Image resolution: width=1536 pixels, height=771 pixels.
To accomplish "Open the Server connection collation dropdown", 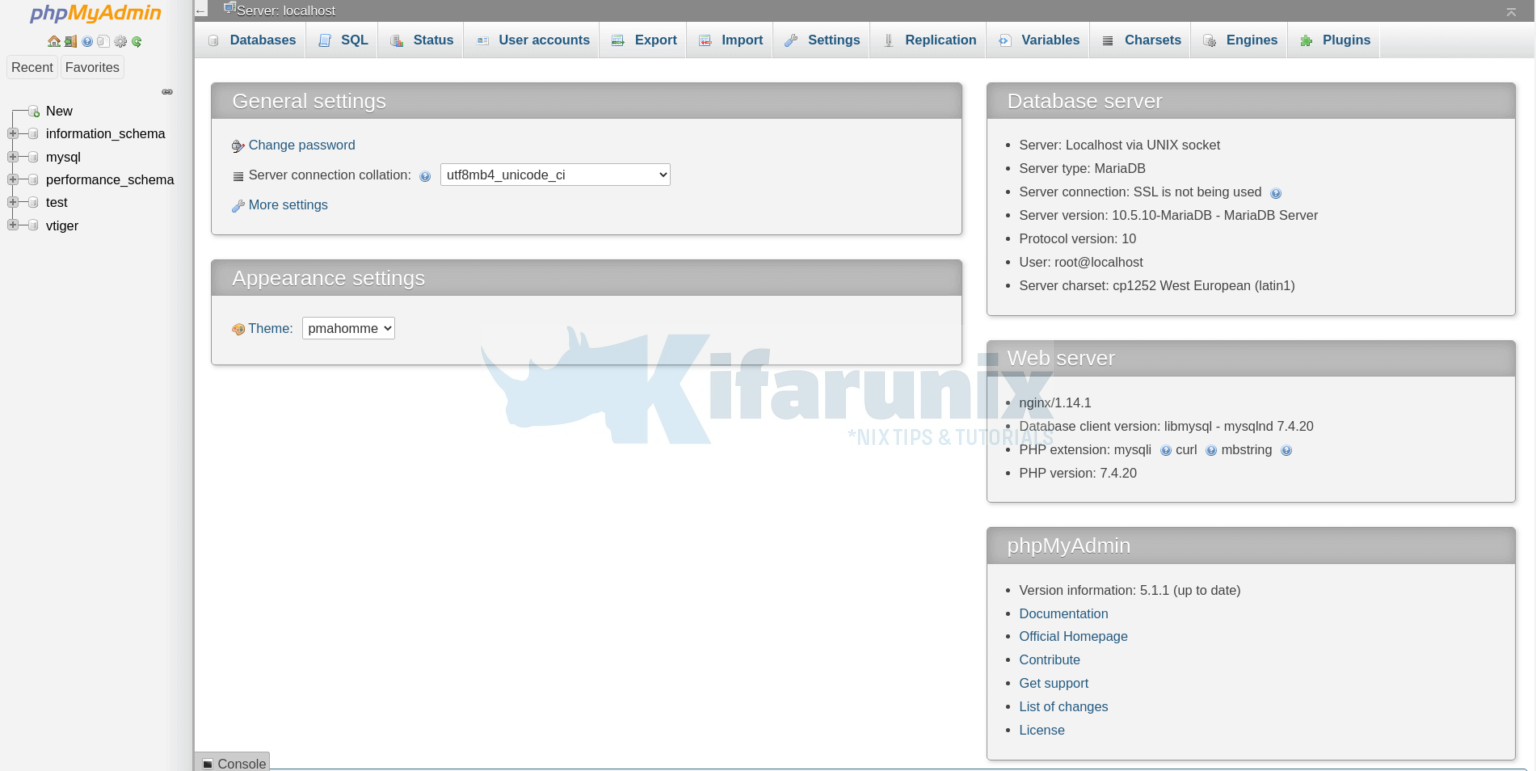I will pyautogui.click(x=555, y=174).
